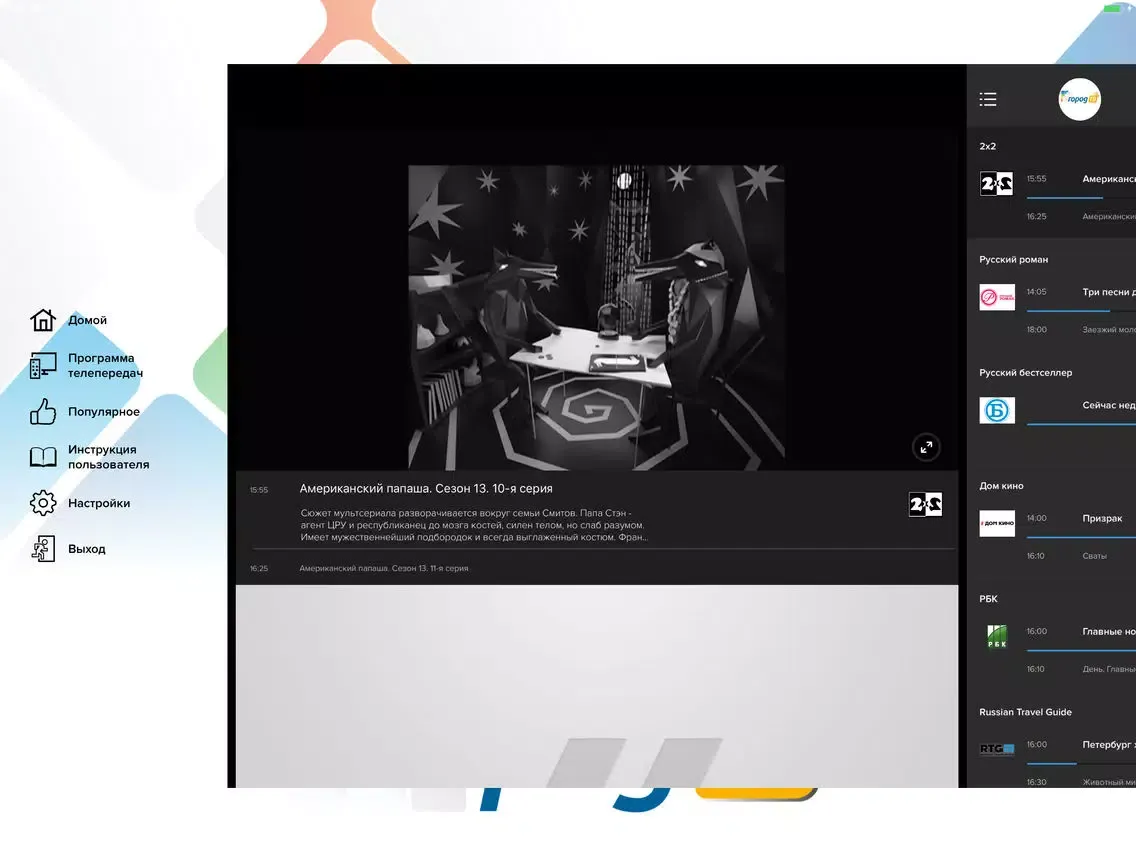Screen dimensions: 1136x852
Task: Open the Домой menu label
Action: point(87,320)
